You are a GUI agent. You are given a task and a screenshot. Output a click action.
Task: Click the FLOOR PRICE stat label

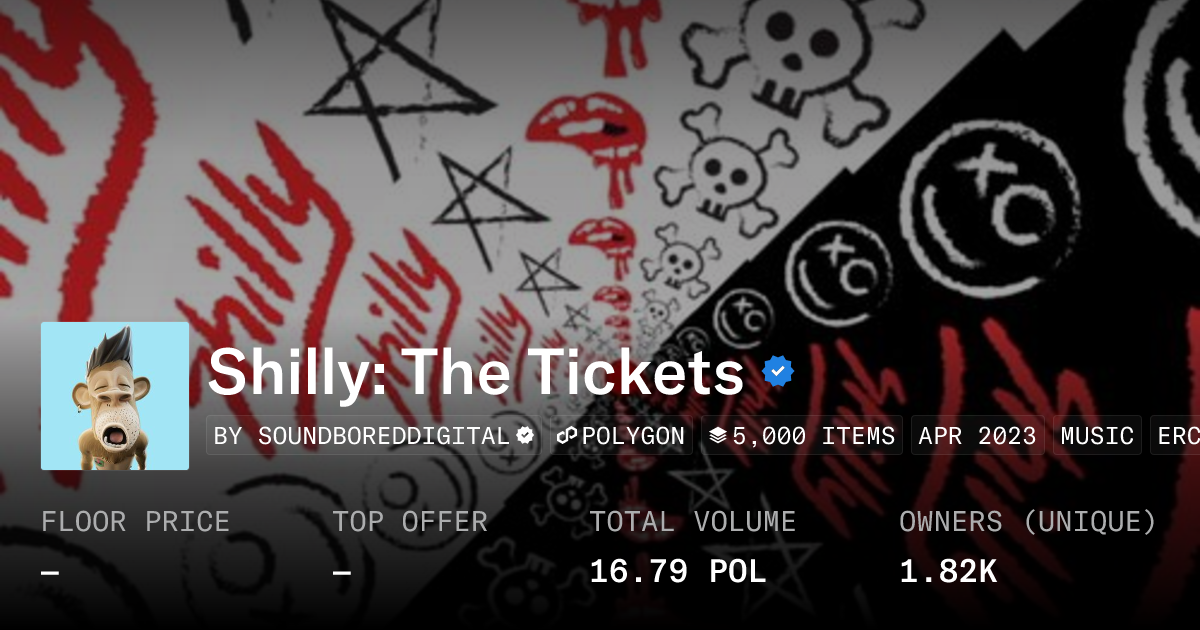135,522
